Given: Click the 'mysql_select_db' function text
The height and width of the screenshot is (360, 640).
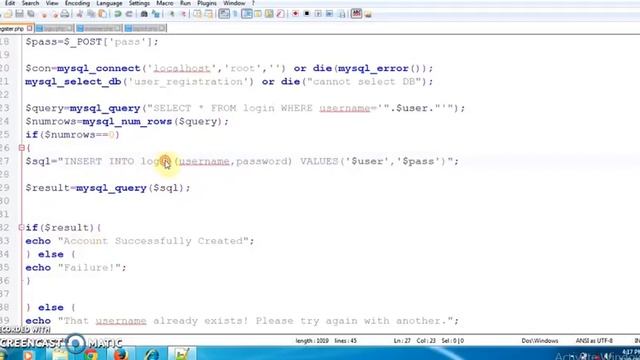Looking at the screenshot, I should [x=73, y=82].
